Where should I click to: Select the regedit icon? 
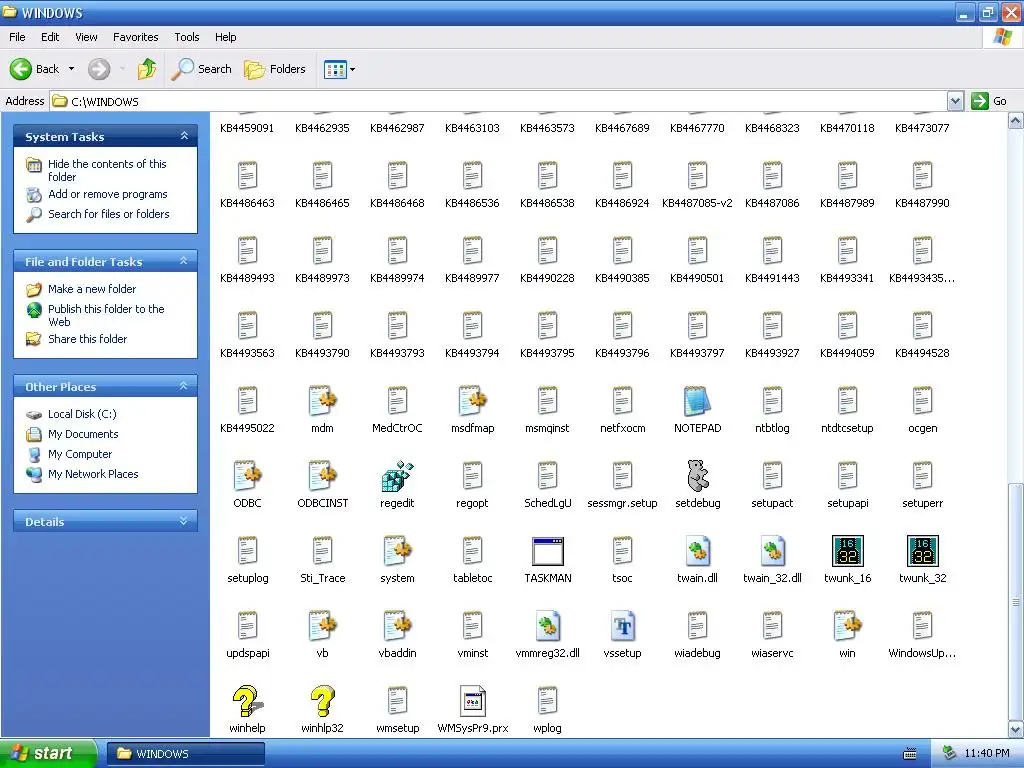point(397,475)
